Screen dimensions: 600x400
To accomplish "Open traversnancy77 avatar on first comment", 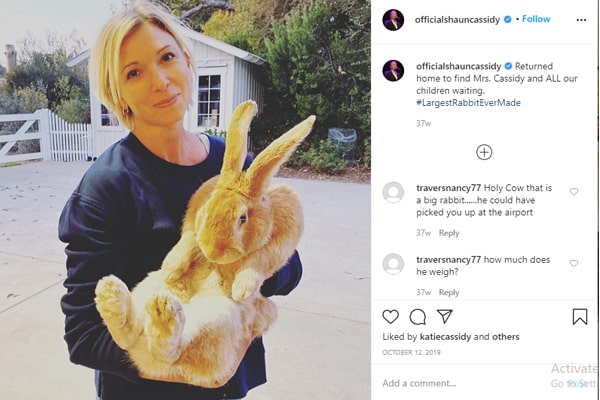I will pyautogui.click(x=393, y=192).
